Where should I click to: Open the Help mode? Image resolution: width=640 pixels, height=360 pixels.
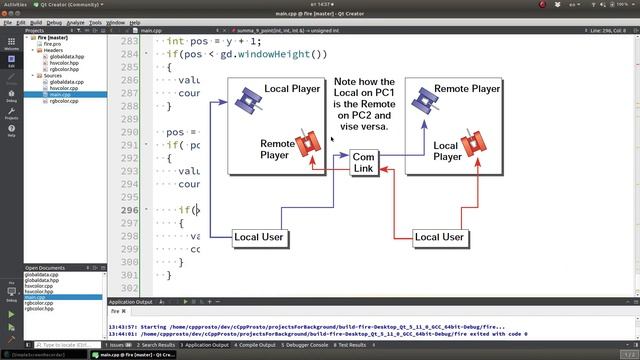11,131
